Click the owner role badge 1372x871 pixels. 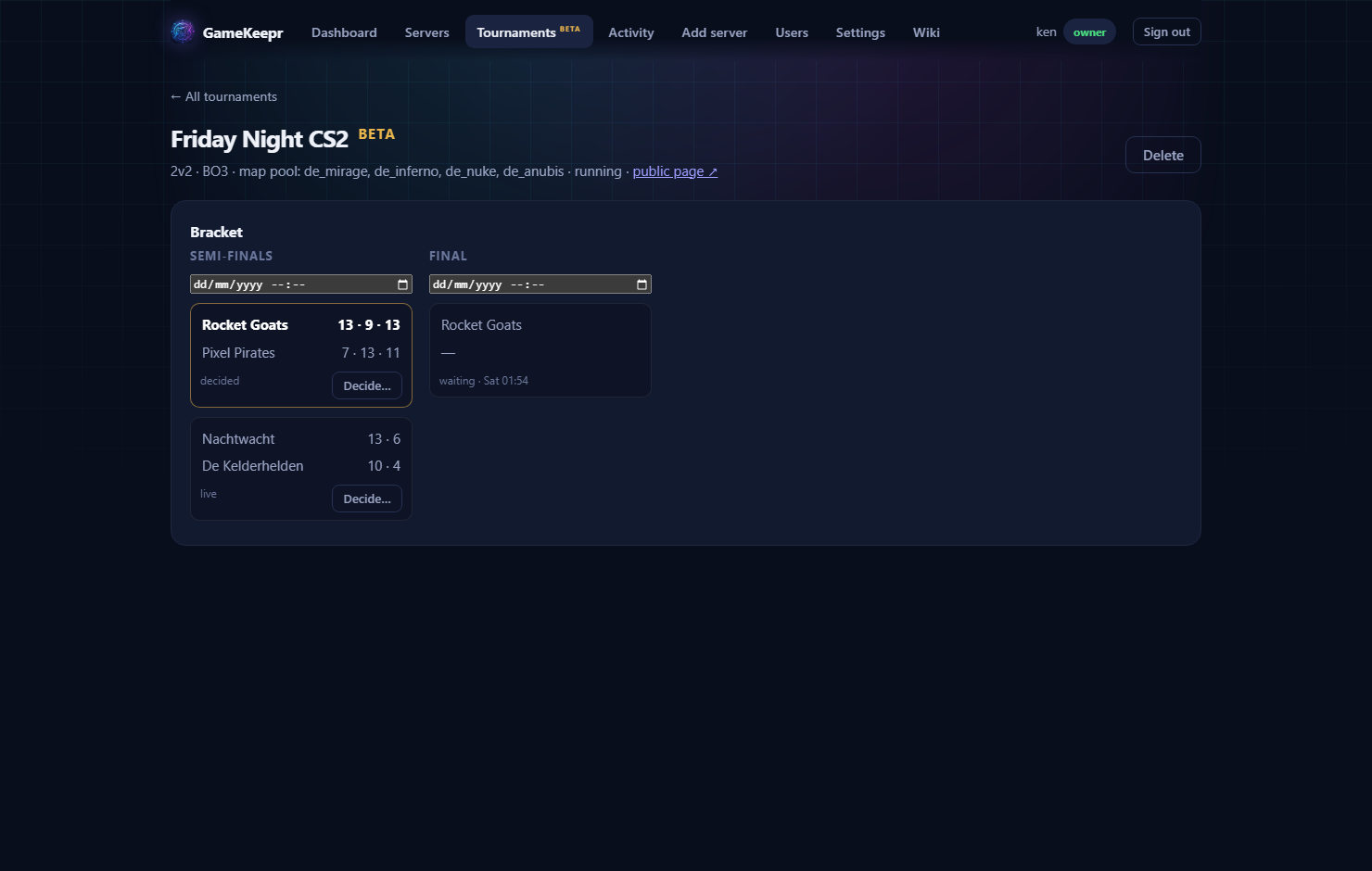pyautogui.click(x=1089, y=32)
